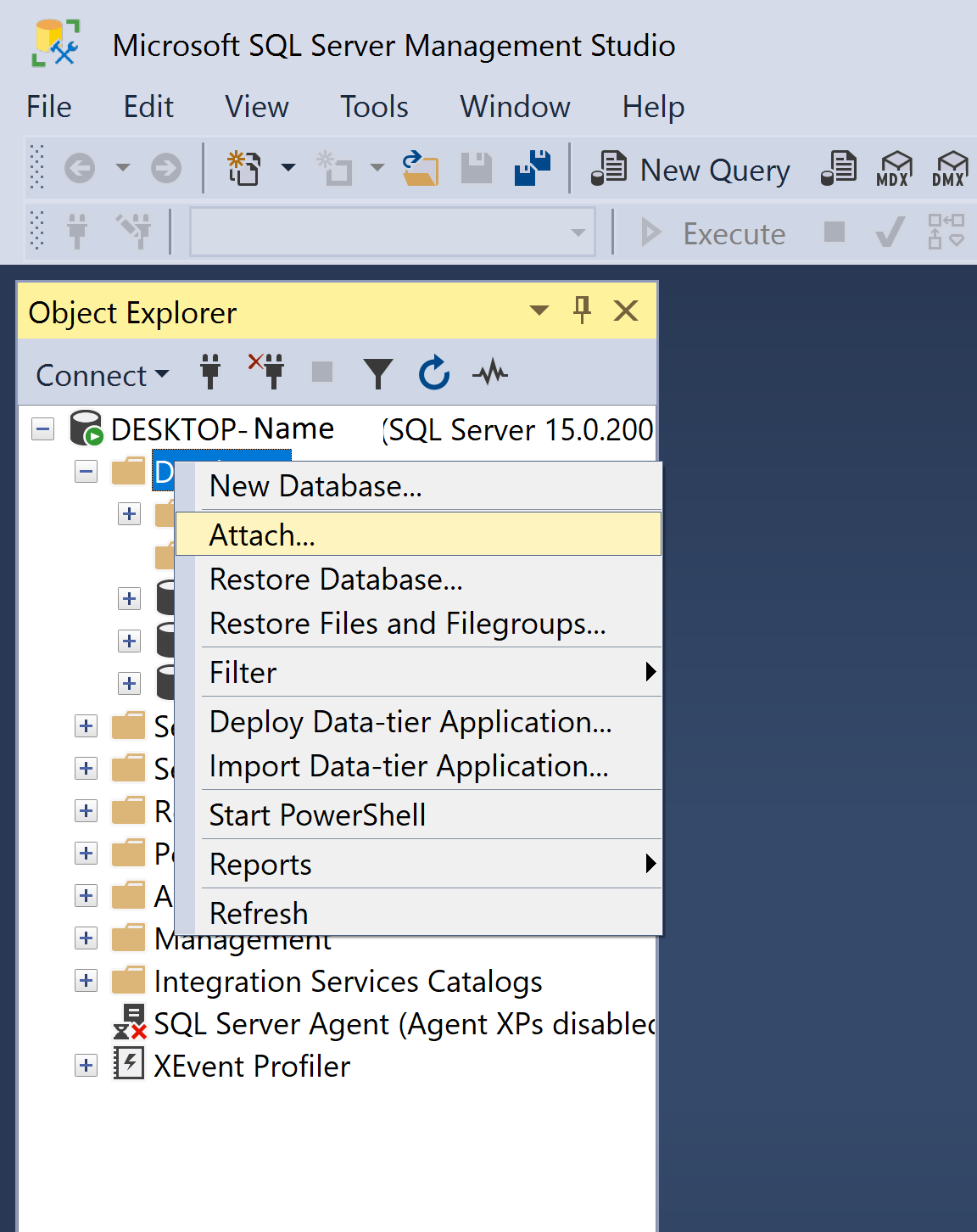Image resolution: width=977 pixels, height=1232 pixels.
Task: Click the Cancel Executing Query stop icon
Action: 835,232
